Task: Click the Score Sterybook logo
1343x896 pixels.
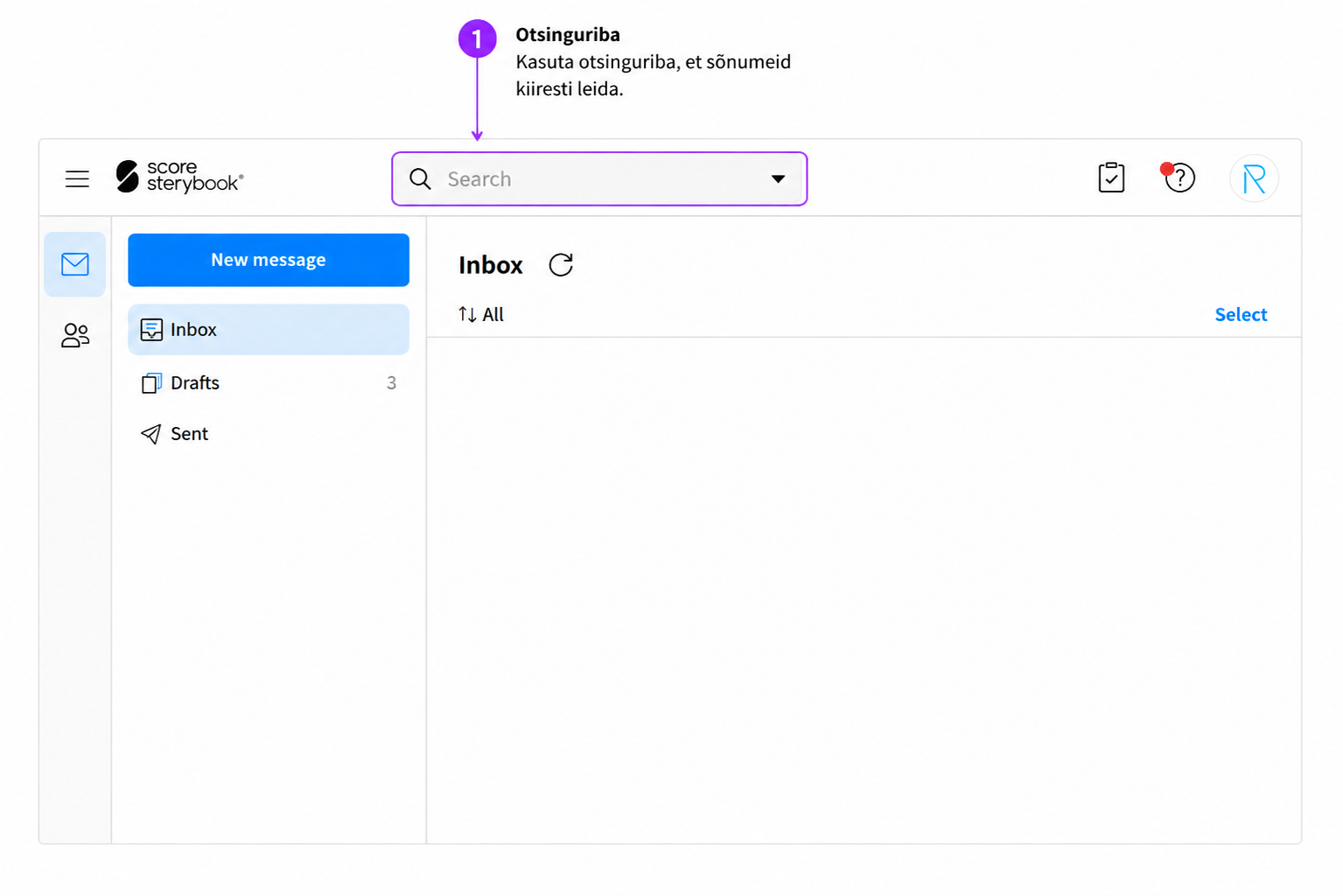Action: coord(179,177)
